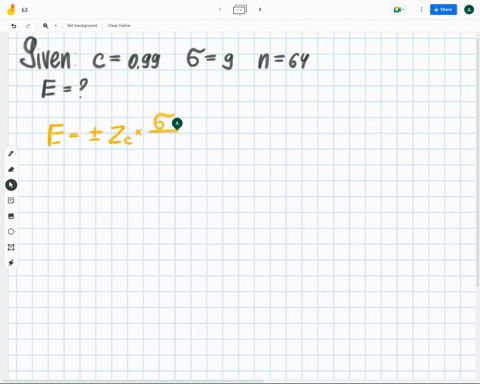The width and height of the screenshot is (480, 384).
Task: Undo the last stroke
Action: [x=14, y=26]
